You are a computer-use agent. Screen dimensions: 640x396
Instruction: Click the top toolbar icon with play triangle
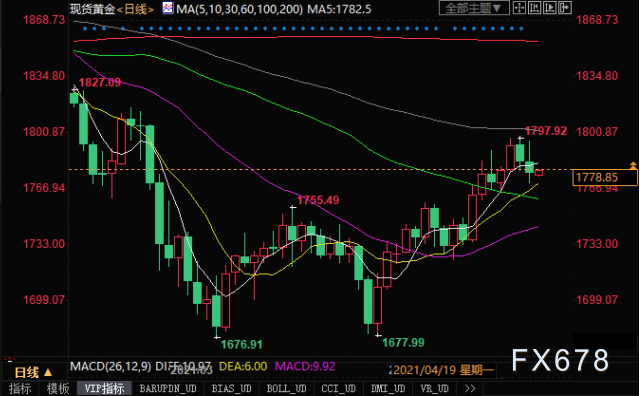[549, 8]
